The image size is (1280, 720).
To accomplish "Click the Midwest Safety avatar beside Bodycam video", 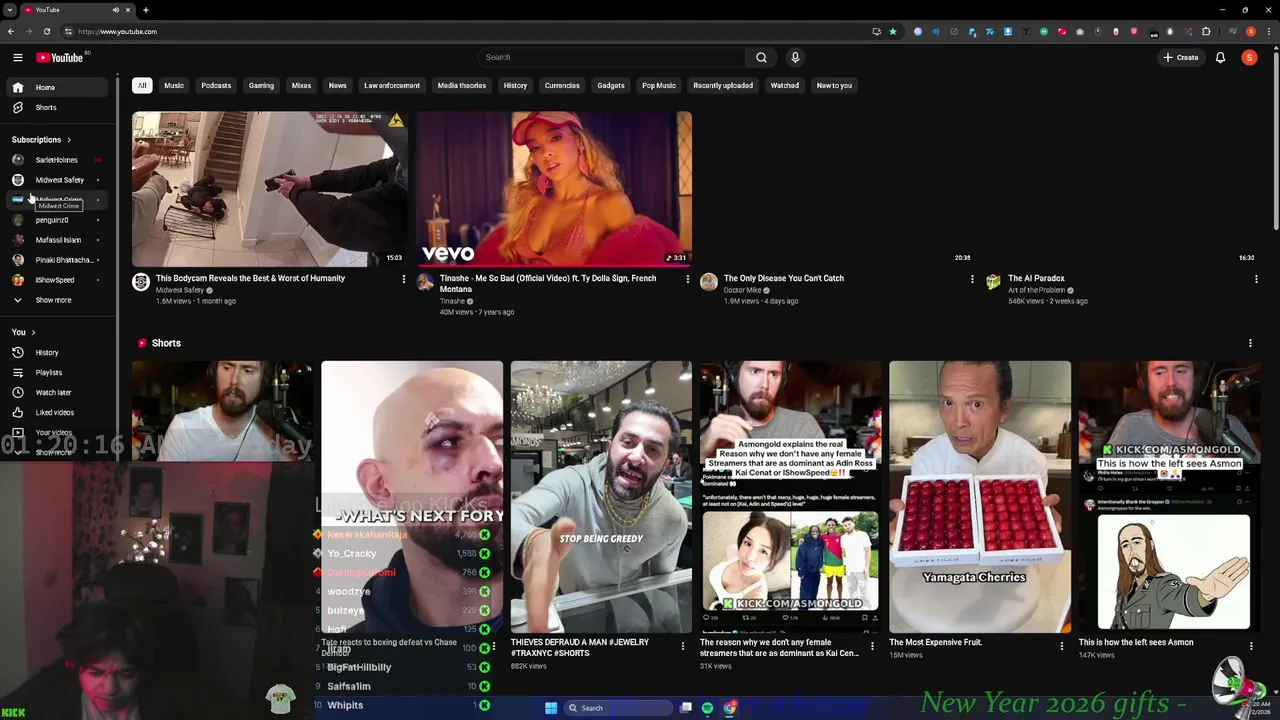I will tap(141, 283).
